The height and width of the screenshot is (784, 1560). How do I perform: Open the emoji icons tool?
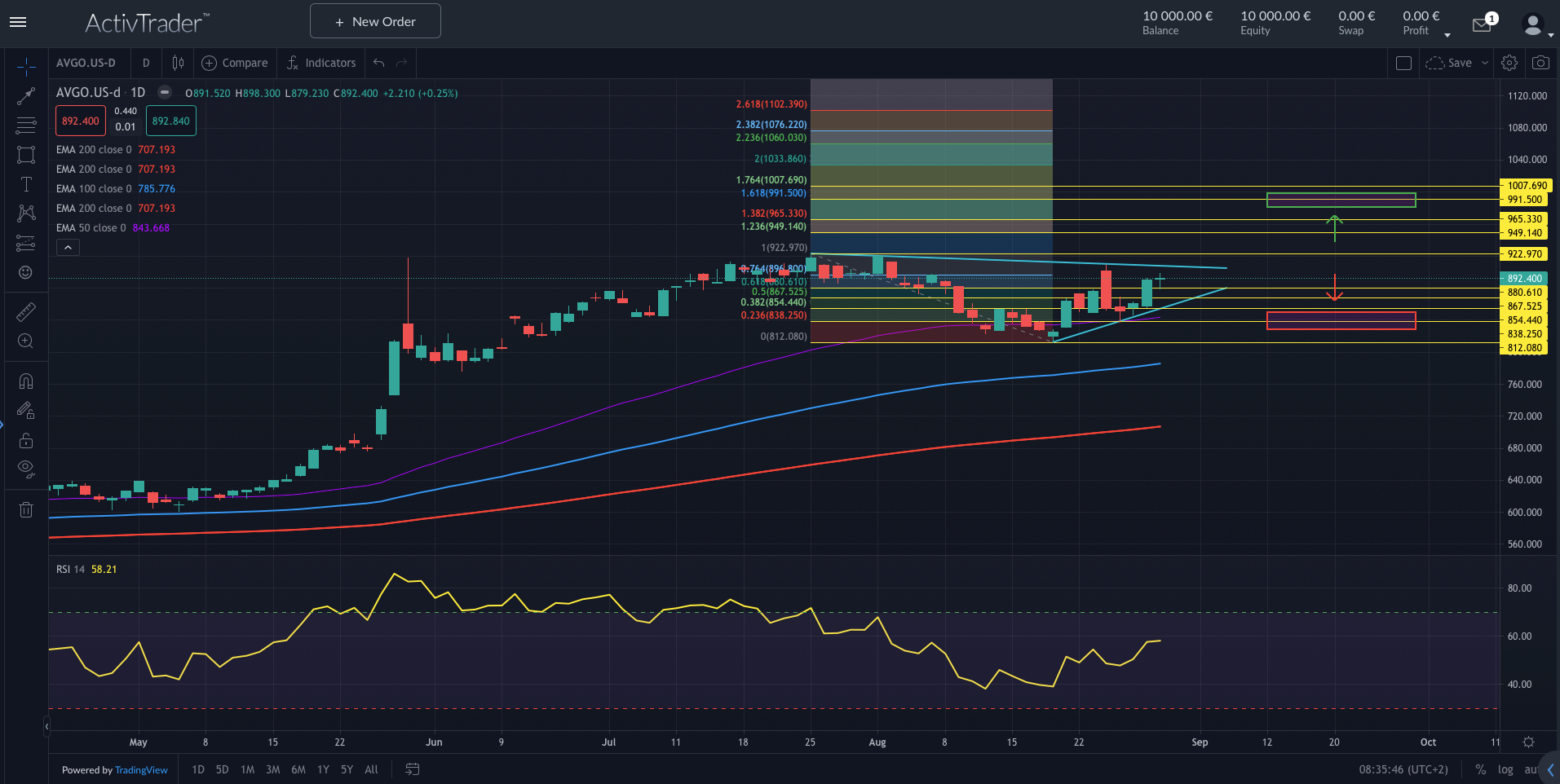pos(26,272)
